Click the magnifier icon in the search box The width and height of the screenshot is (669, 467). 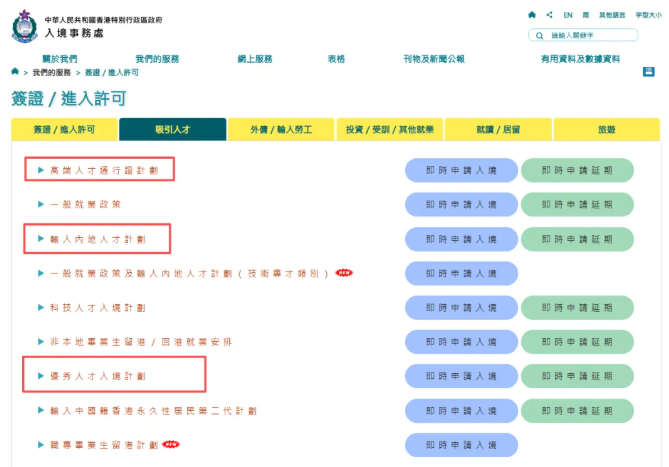point(539,35)
